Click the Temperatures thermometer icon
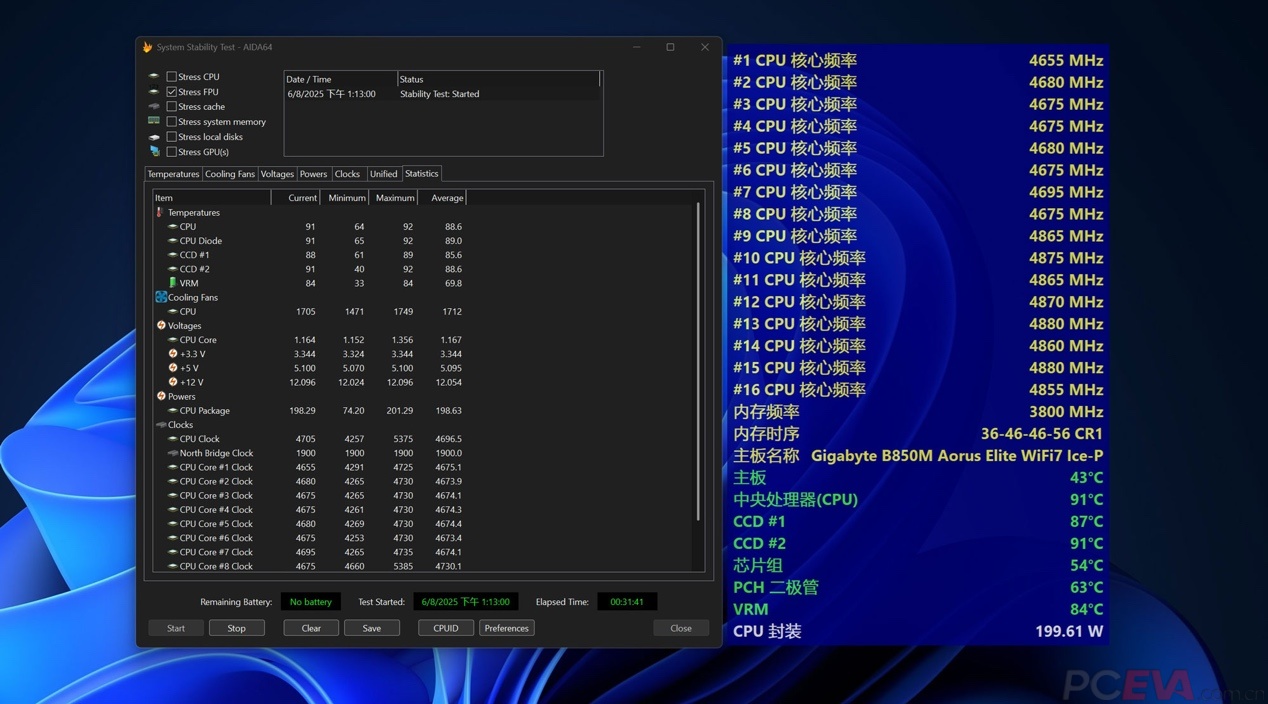The height and width of the screenshot is (704, 1268). tap(160, 212)
